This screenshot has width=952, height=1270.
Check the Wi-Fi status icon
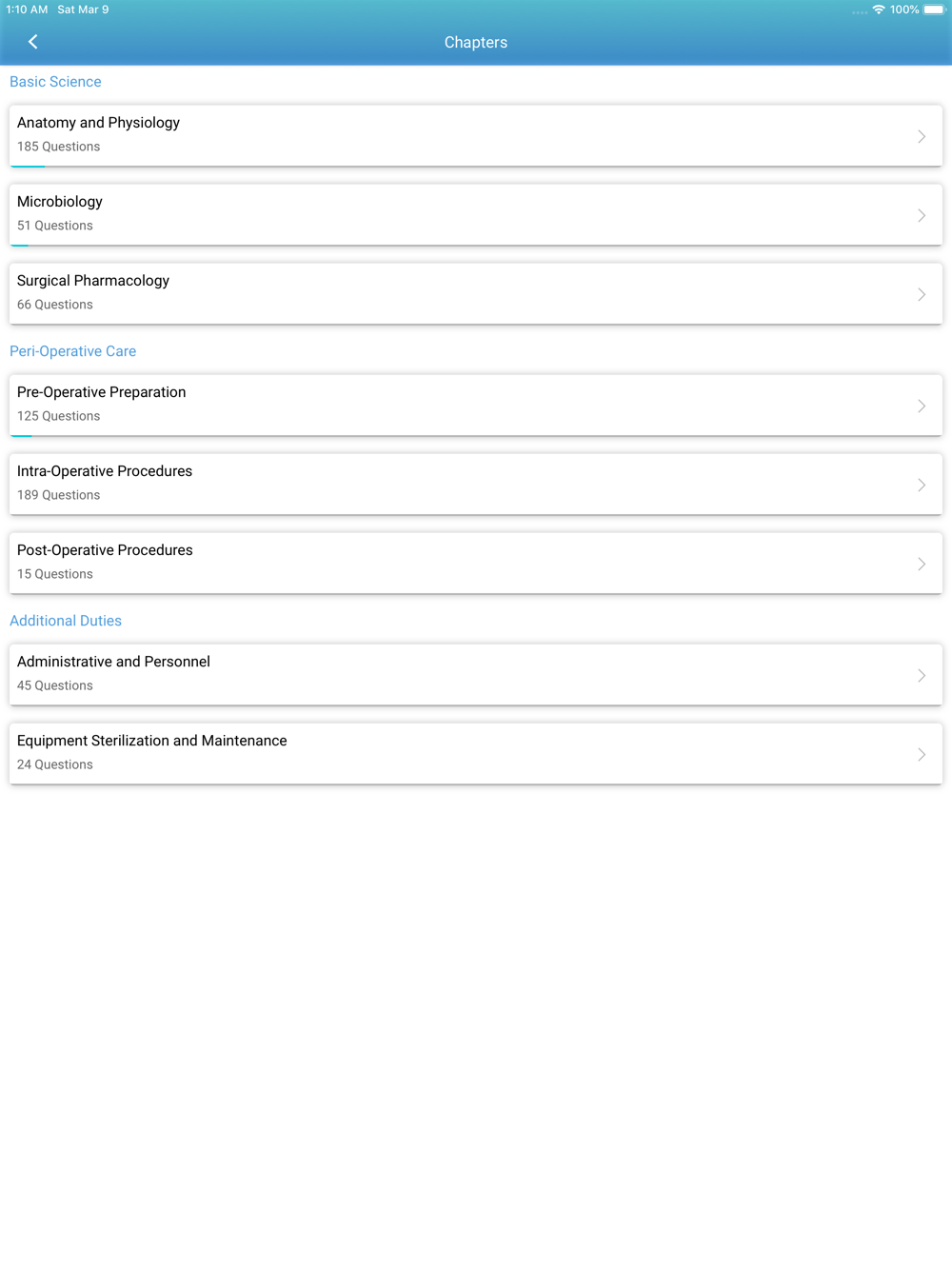point(879,10)
